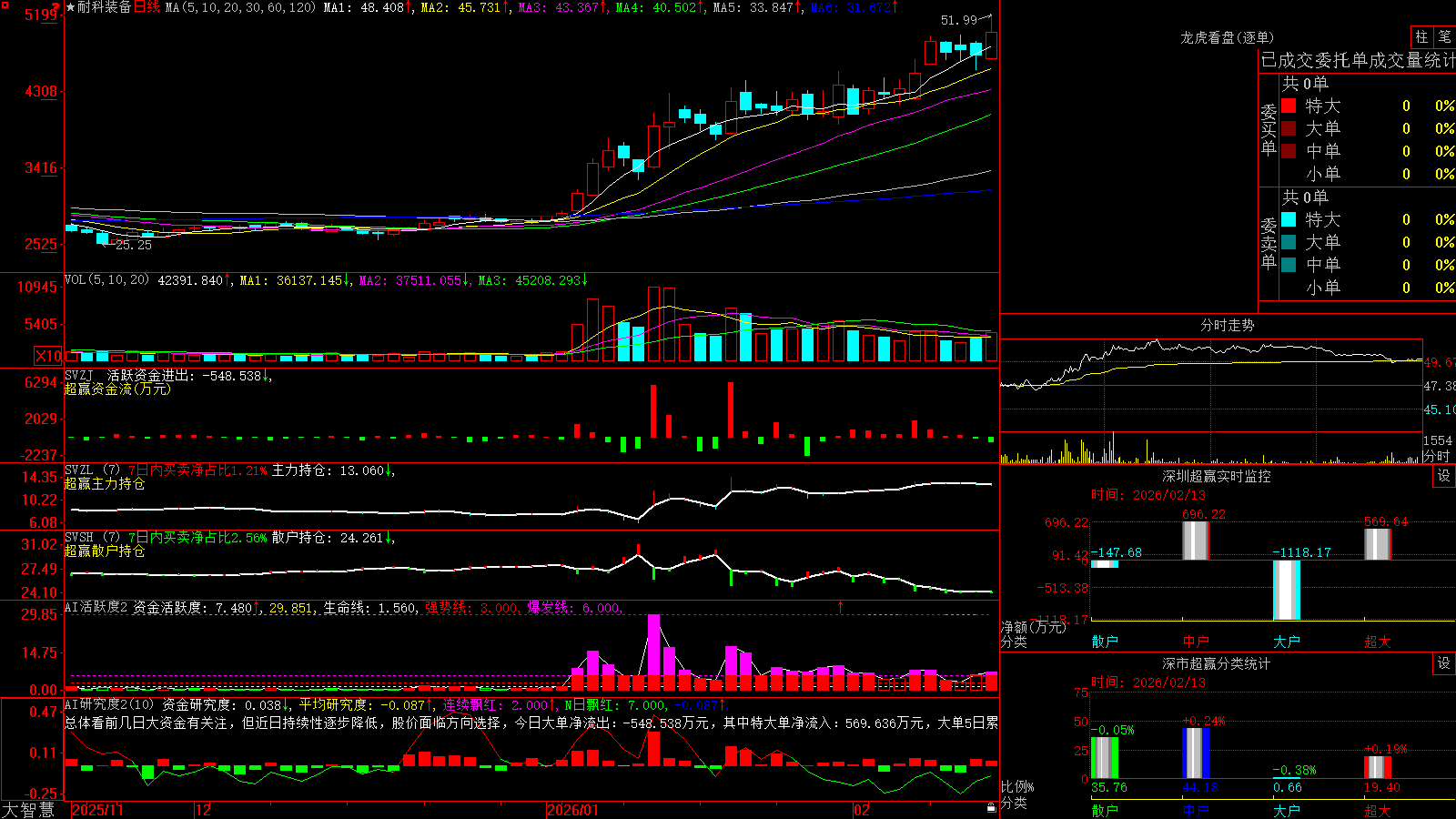The height and width of the screenshot is (819, 1456).
Task: Jump to 2026/01 on the timeline
Action: point(572,810)
